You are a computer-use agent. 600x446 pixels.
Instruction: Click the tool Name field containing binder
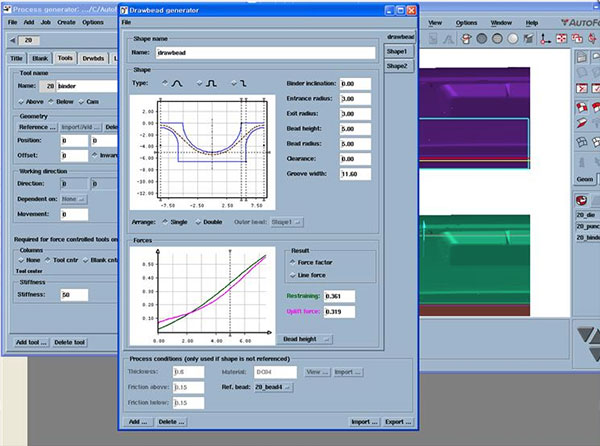[x=87, y=86]
